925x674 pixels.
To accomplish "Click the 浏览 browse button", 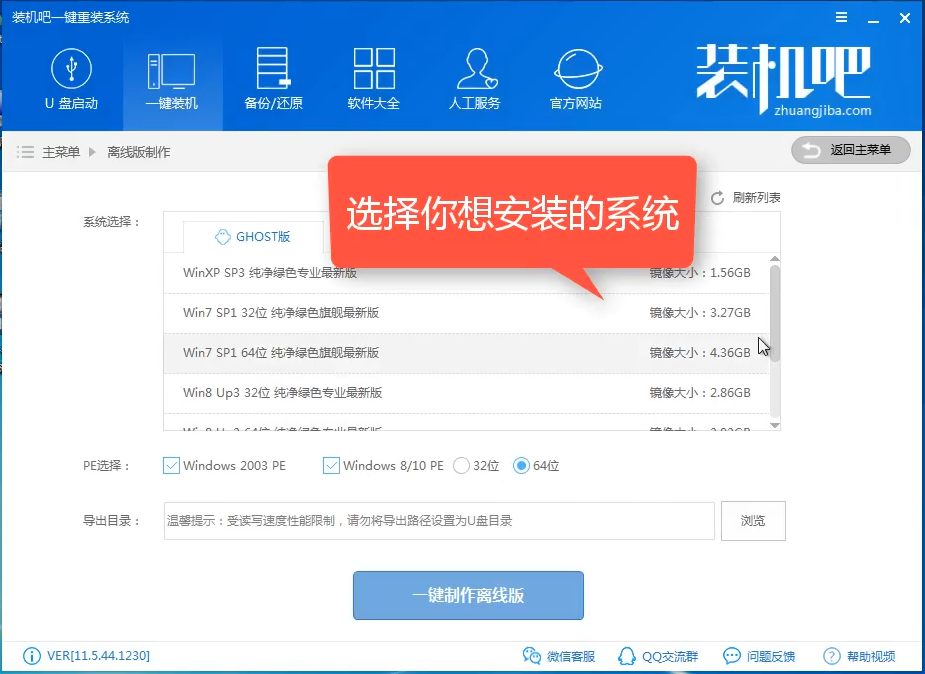I will coord(753,521).
